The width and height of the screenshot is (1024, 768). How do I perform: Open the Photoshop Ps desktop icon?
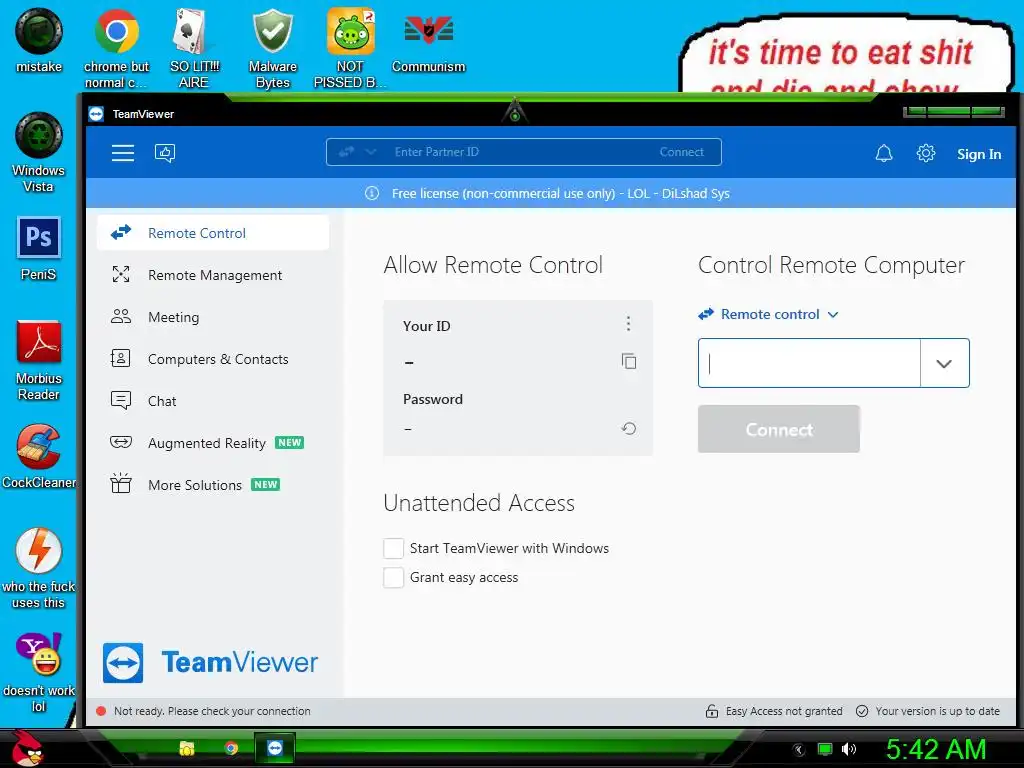39,249
